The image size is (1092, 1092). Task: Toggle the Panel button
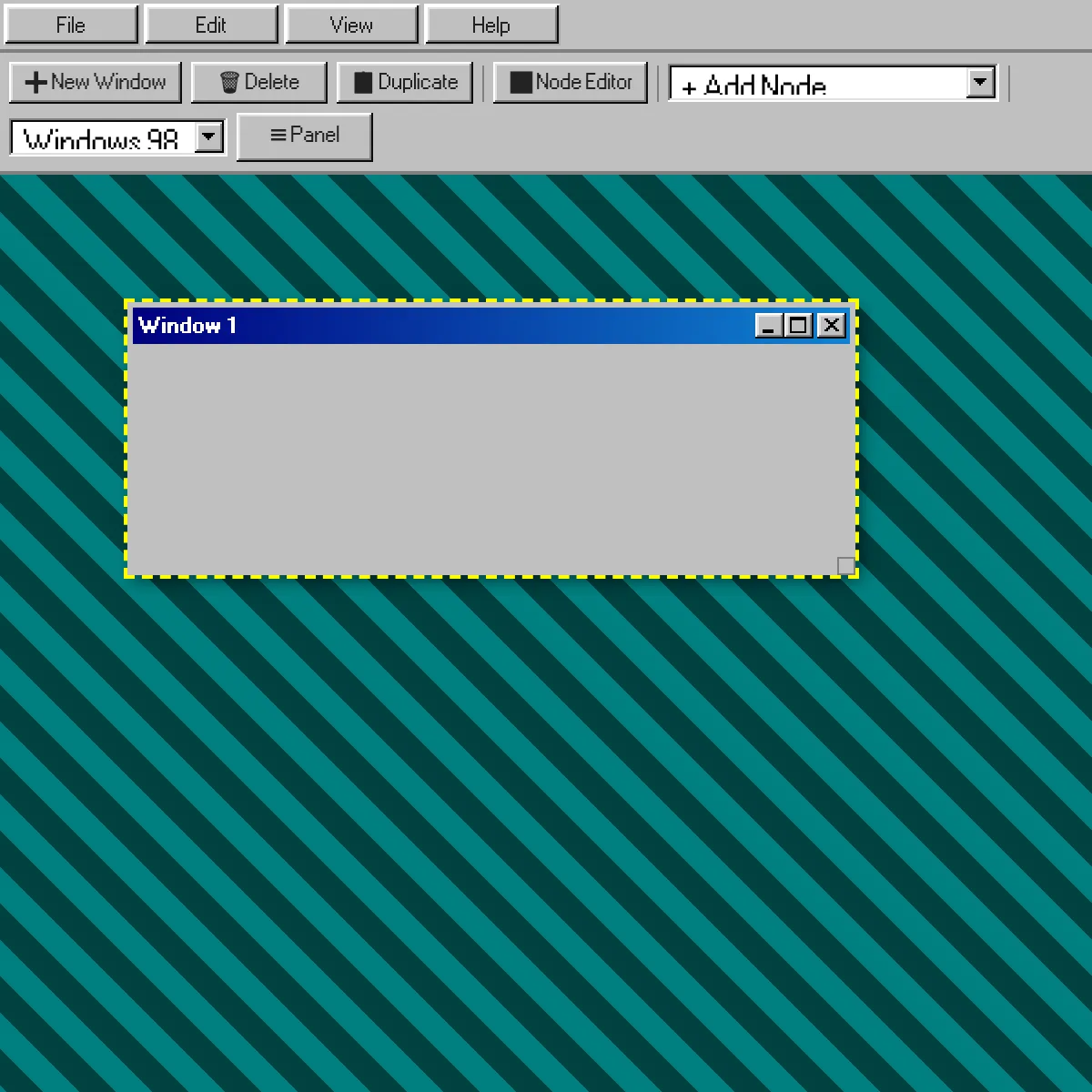pyautogui.click(x=305, y=136)
